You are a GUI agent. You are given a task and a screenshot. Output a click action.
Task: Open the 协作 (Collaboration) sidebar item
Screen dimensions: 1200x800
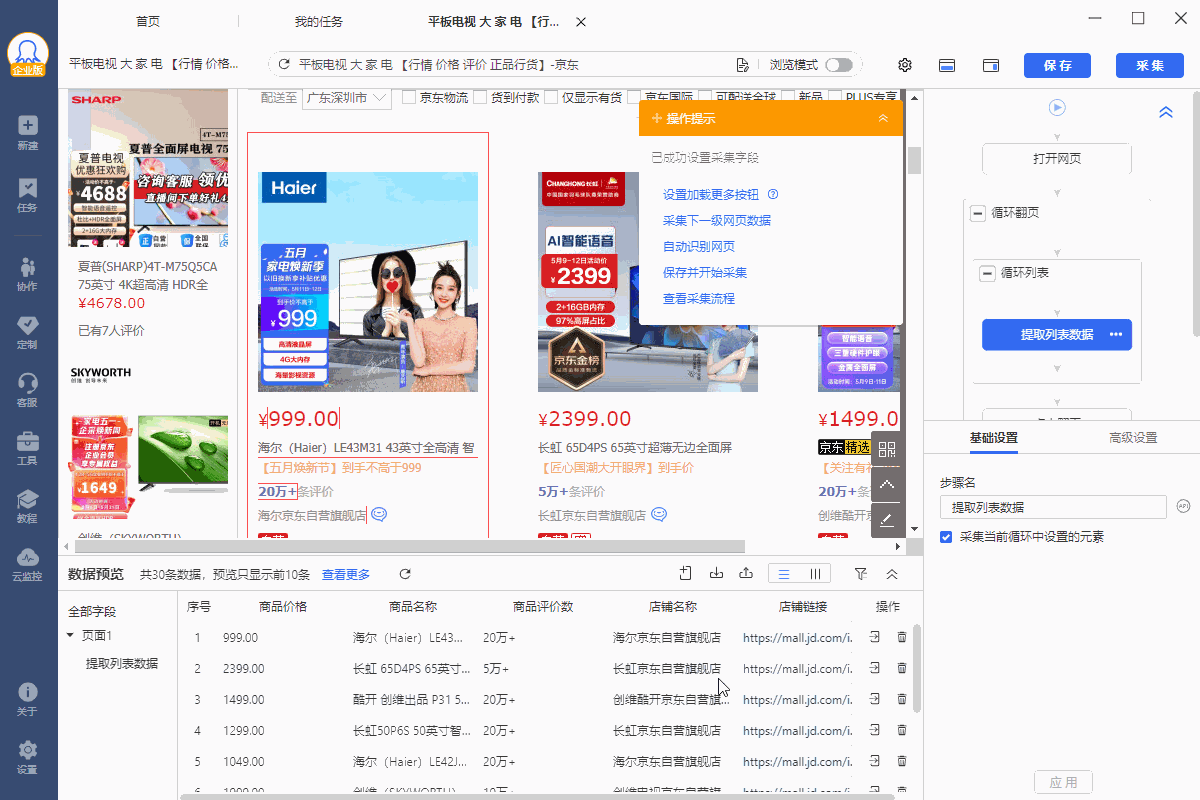click(28, 274)
